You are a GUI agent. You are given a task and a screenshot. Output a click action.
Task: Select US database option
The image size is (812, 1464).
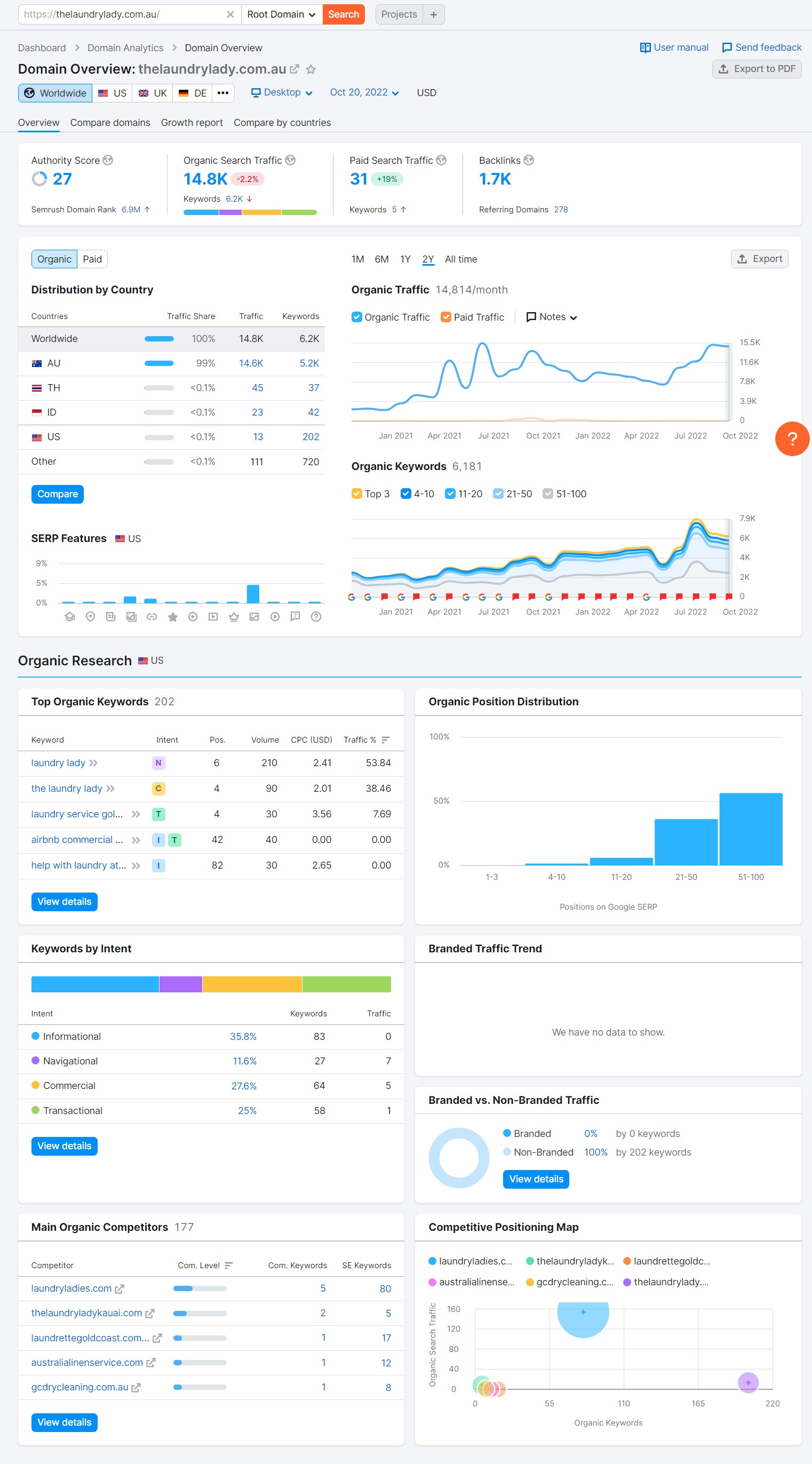pyautogui.click(x=113, y=93)
